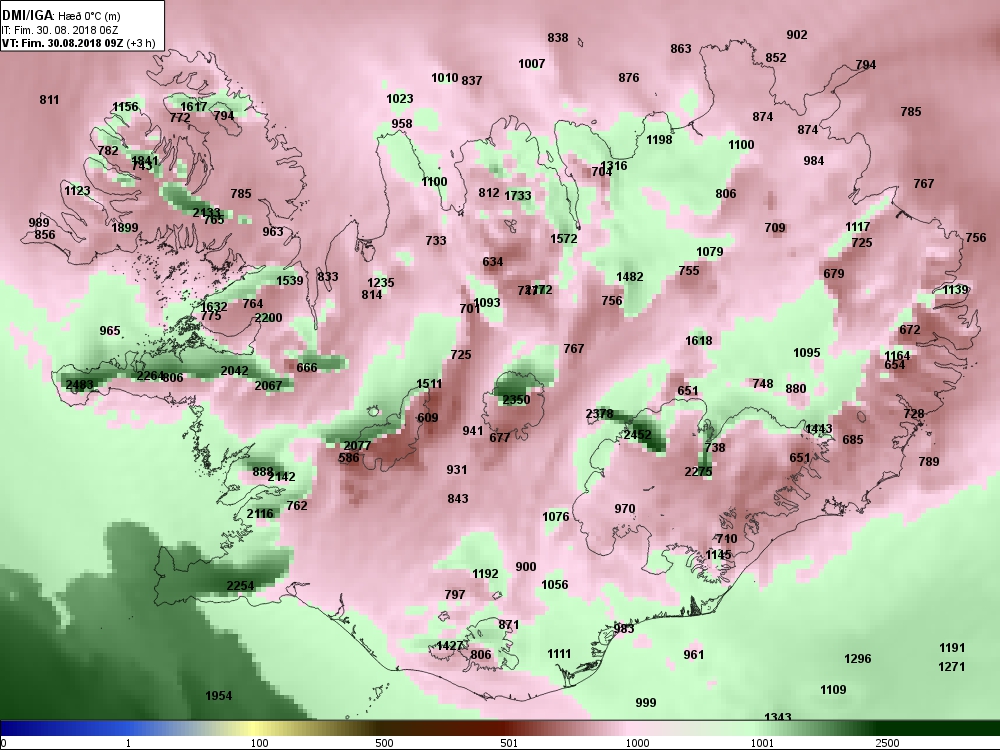Click the map value '1235'
The image size is (1000, 750).
pos(381,283)
